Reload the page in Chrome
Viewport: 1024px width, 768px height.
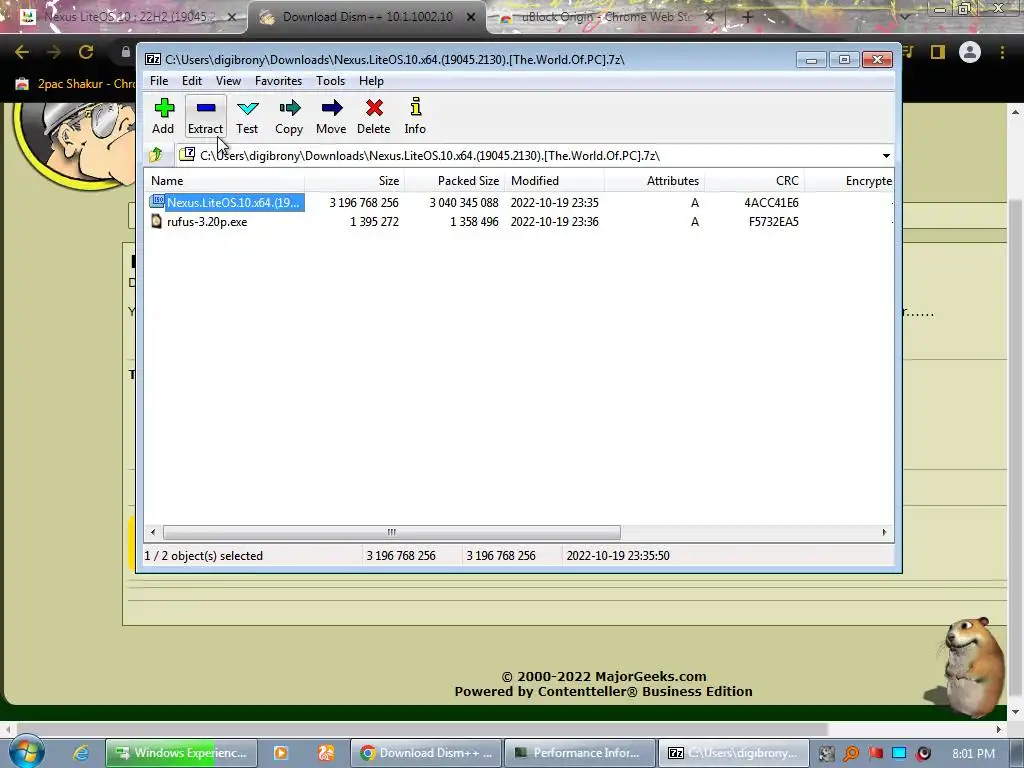pyautogui.click(x=86, y=52)
